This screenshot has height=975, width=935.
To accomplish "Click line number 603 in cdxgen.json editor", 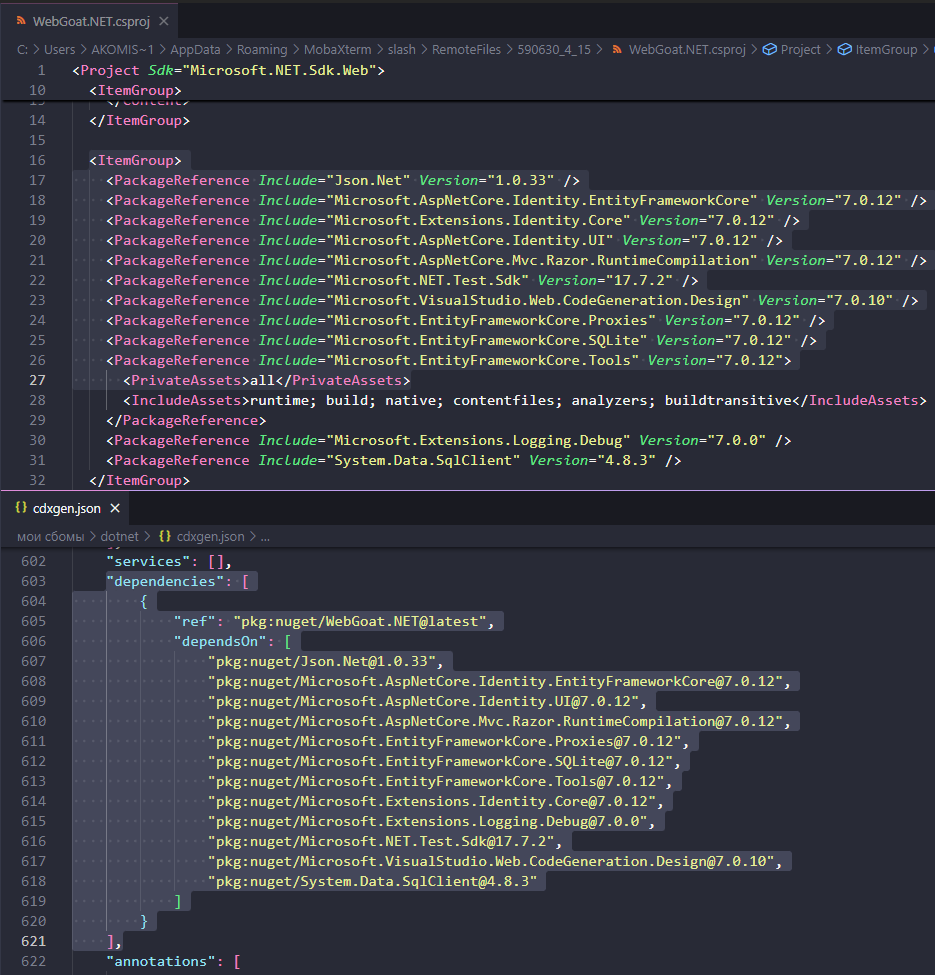I will pos(34,581).
